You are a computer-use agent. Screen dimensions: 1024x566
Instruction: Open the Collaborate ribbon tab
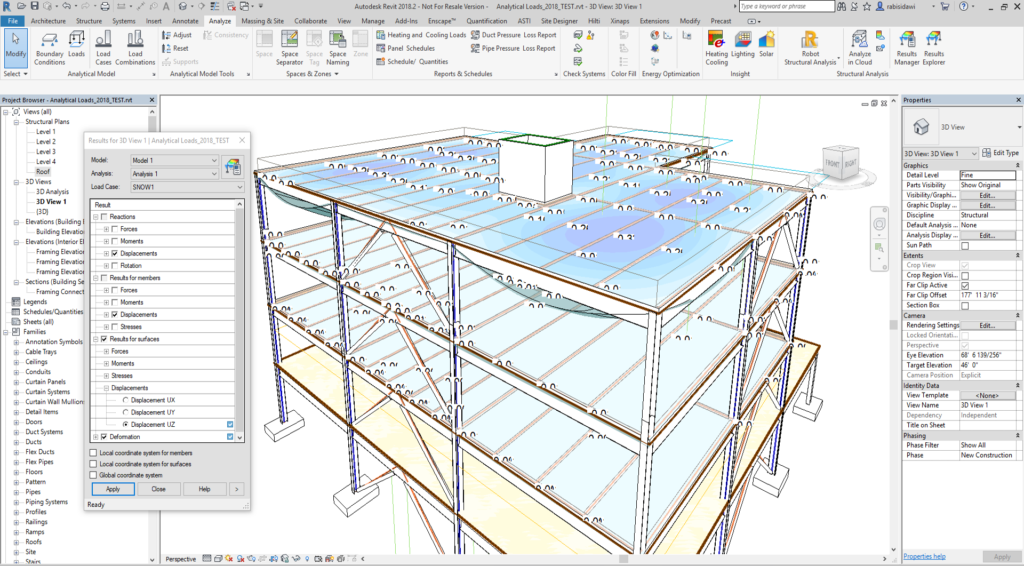[310, 20]
